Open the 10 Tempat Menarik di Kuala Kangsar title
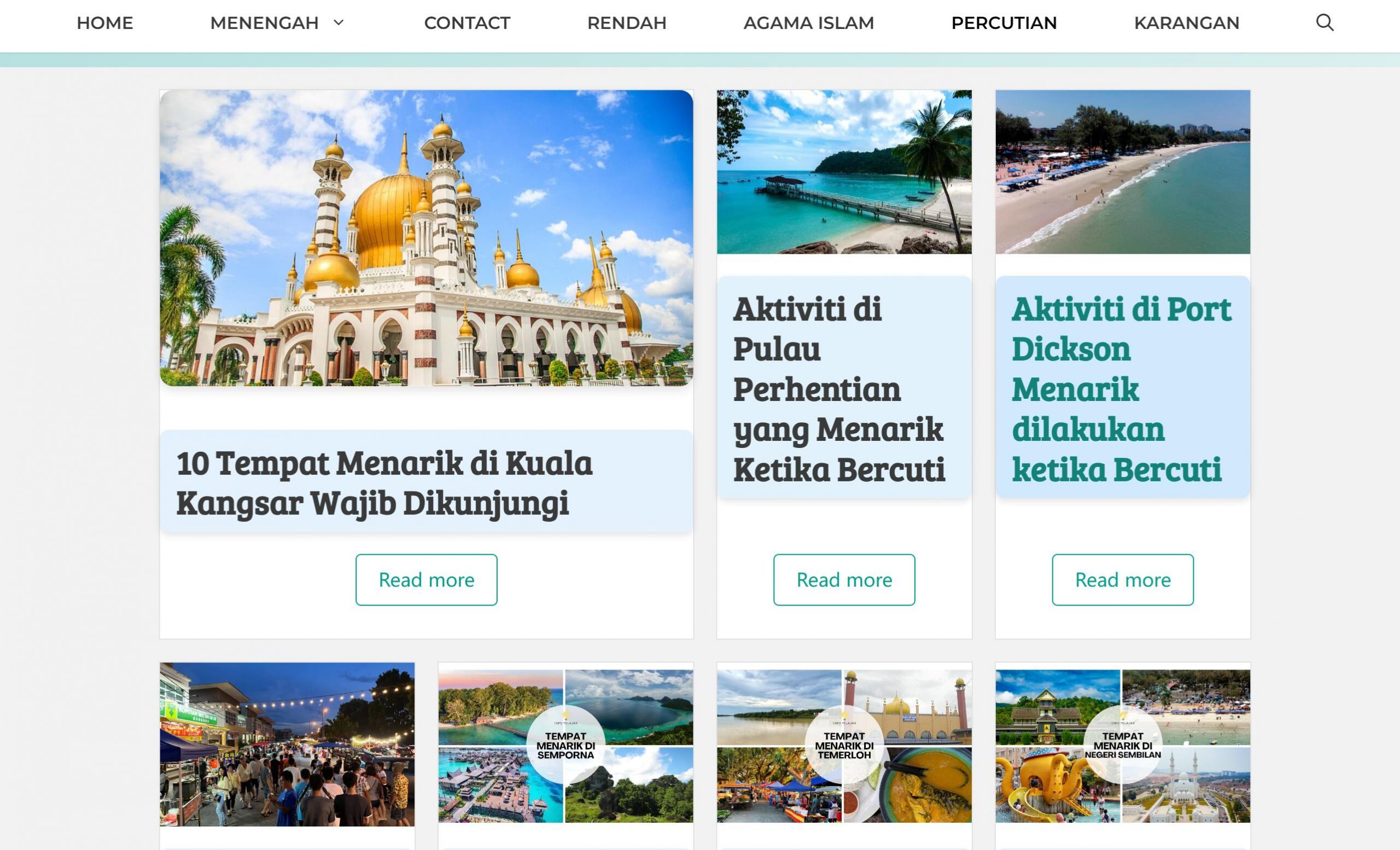This screenshot has height=850, width=1400. click(x=384, y=482)
